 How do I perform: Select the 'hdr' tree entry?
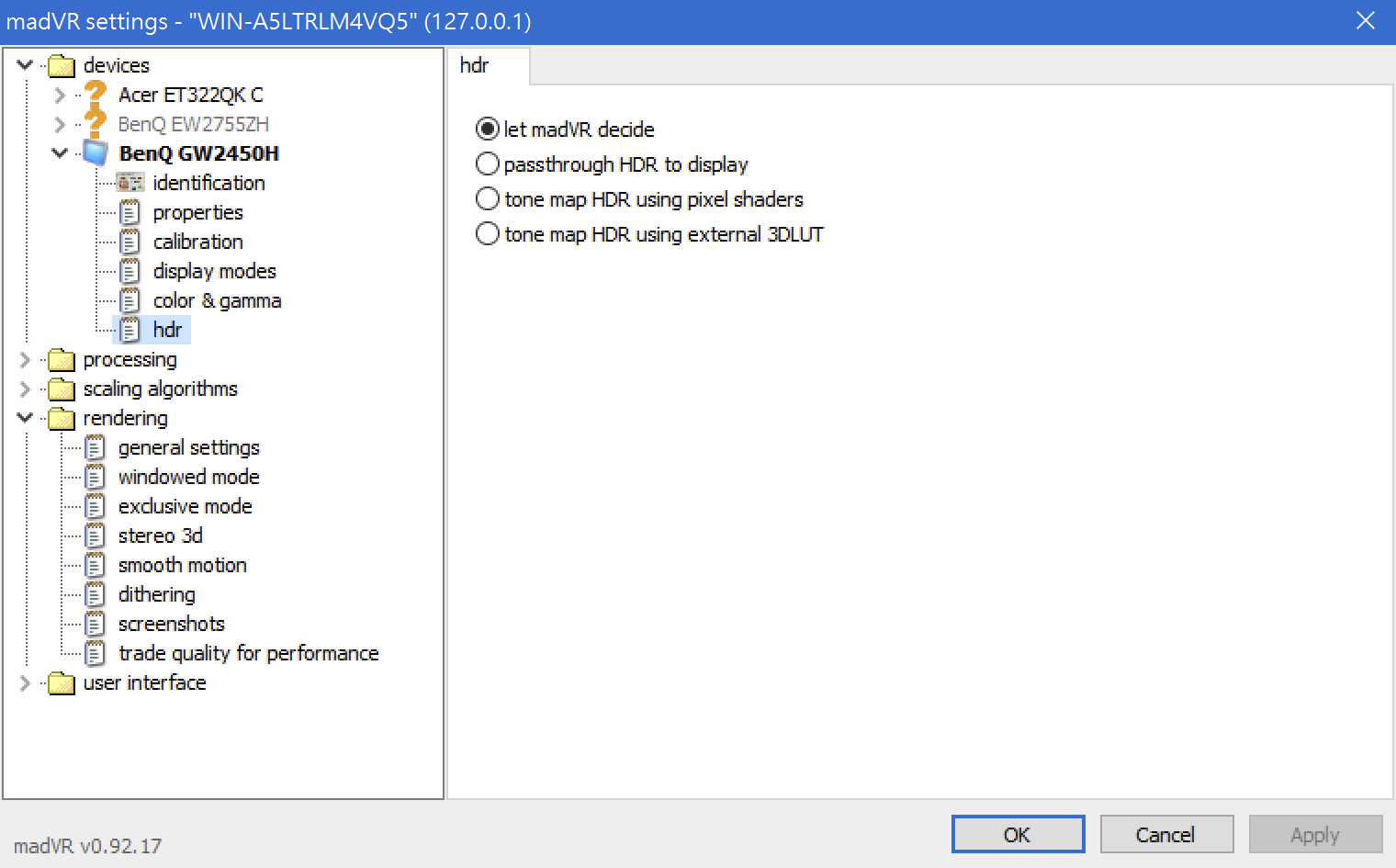[x=167, y=330]
